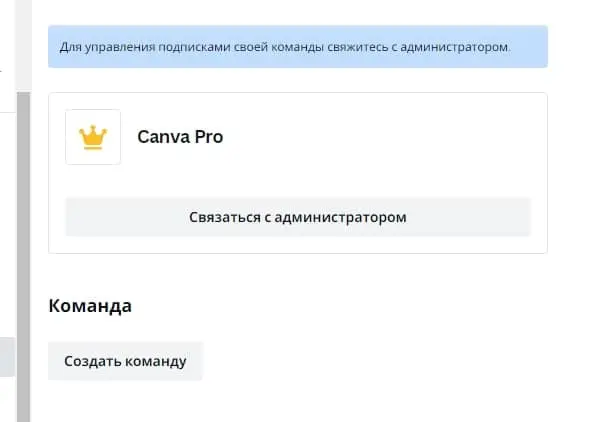The image size is (598, 422).
Task: Click the blue admin subscription notice banner
Action: point(298,47)
